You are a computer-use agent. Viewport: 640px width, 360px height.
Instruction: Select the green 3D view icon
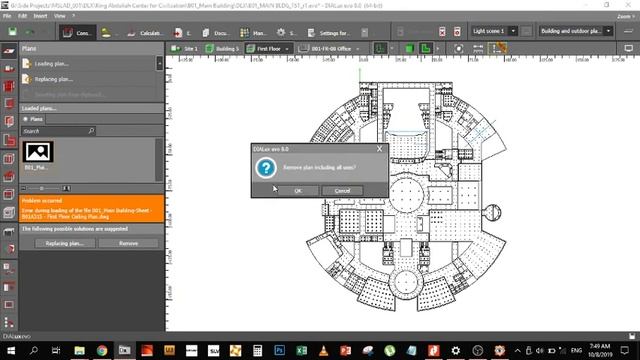409,49
